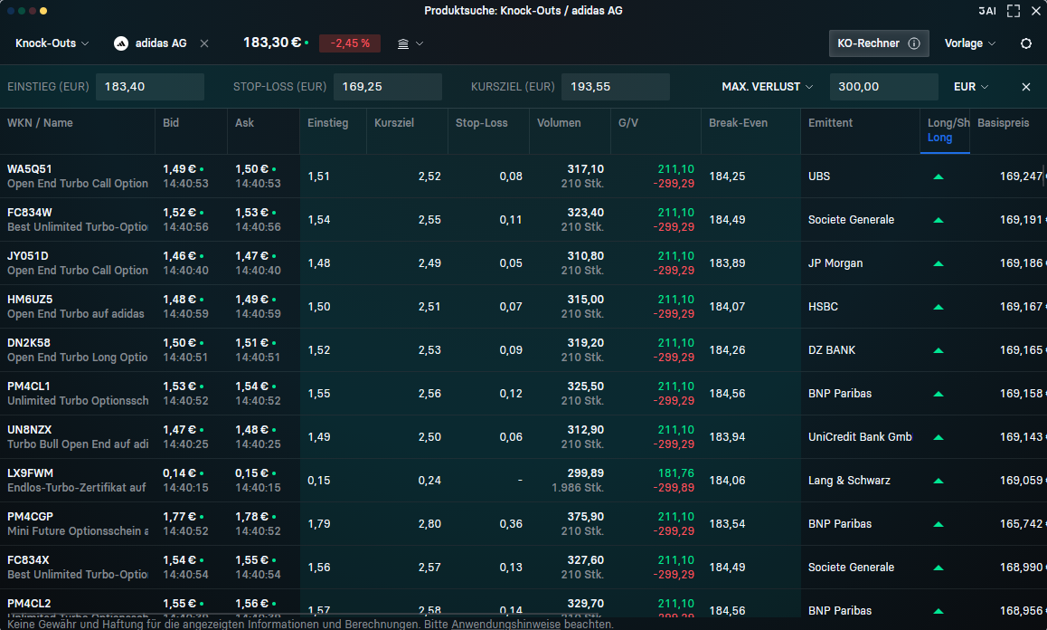
Task: Select product PM4CGP
Action: (x=30, y=516)
